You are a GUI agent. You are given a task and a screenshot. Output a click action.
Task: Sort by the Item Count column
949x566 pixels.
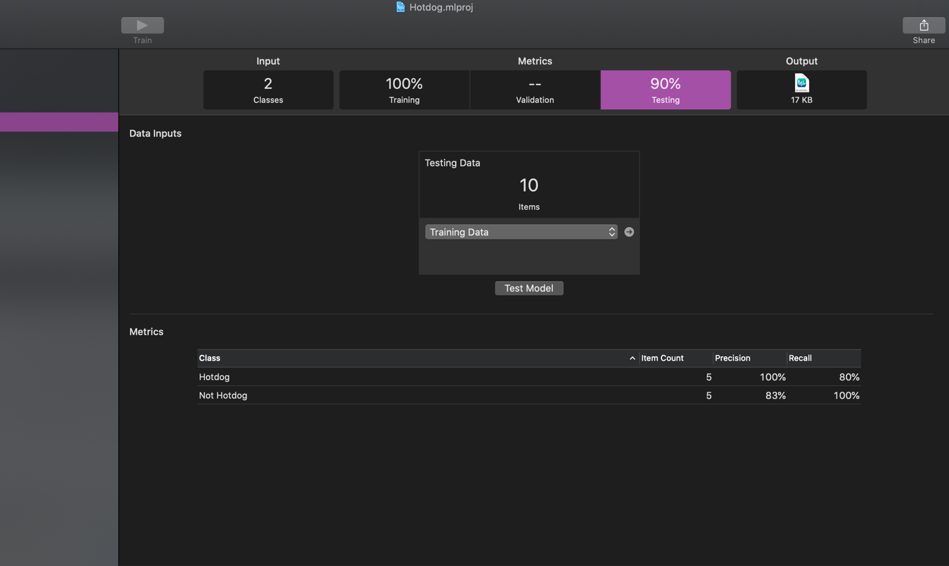(x=675, y=358)
